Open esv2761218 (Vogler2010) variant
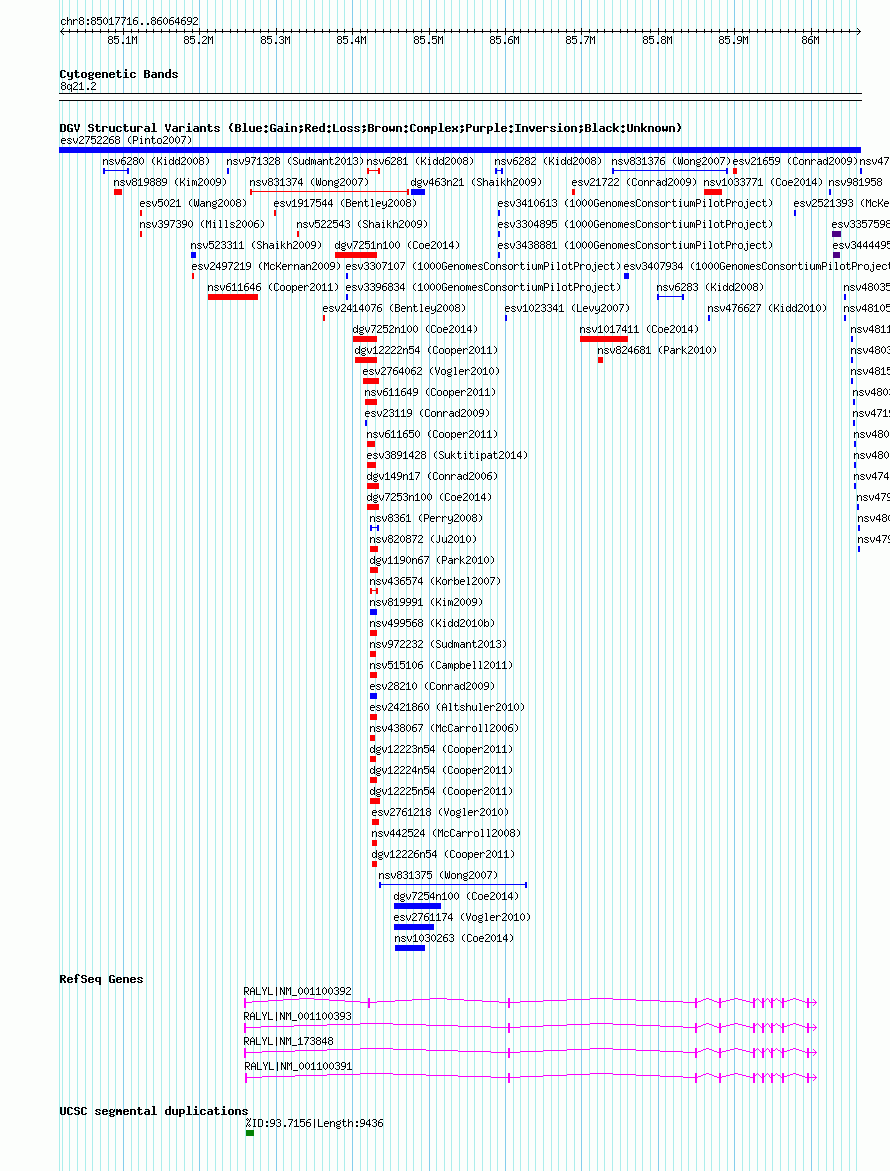This screenshot has height=1171, width=890. click(440, 813)
